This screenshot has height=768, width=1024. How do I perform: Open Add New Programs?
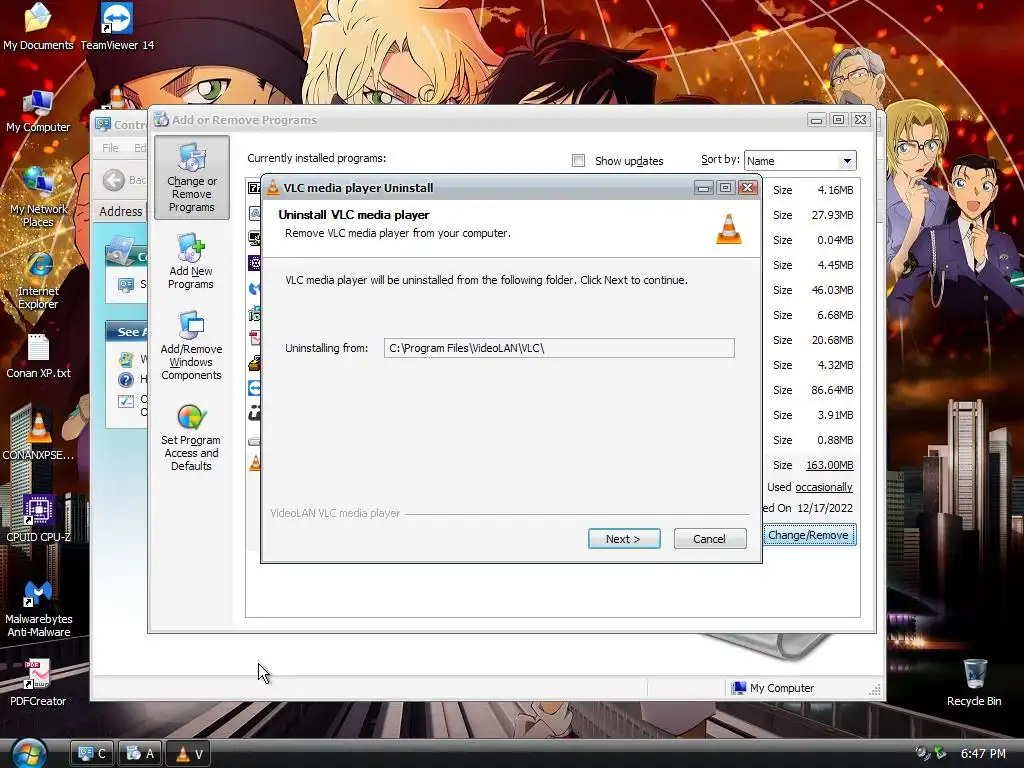pos(191,262)
